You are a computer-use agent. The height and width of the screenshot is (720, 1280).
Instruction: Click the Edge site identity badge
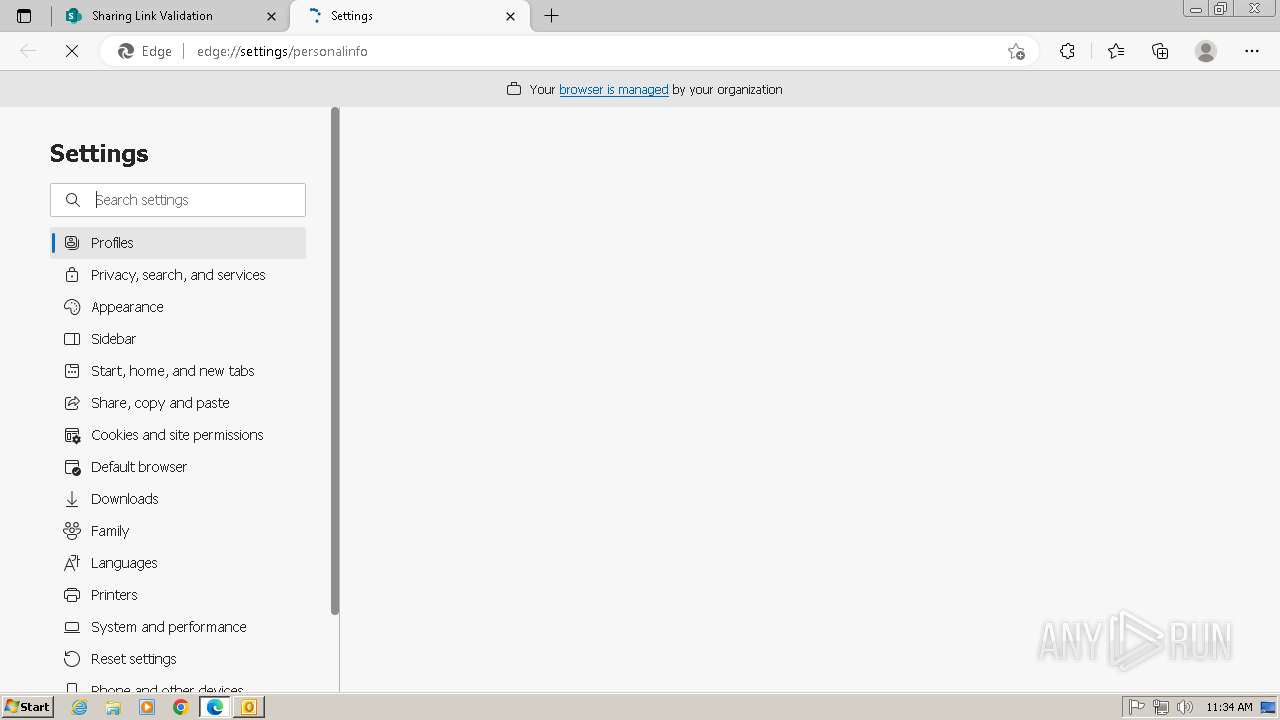click(x=145, y=51)
